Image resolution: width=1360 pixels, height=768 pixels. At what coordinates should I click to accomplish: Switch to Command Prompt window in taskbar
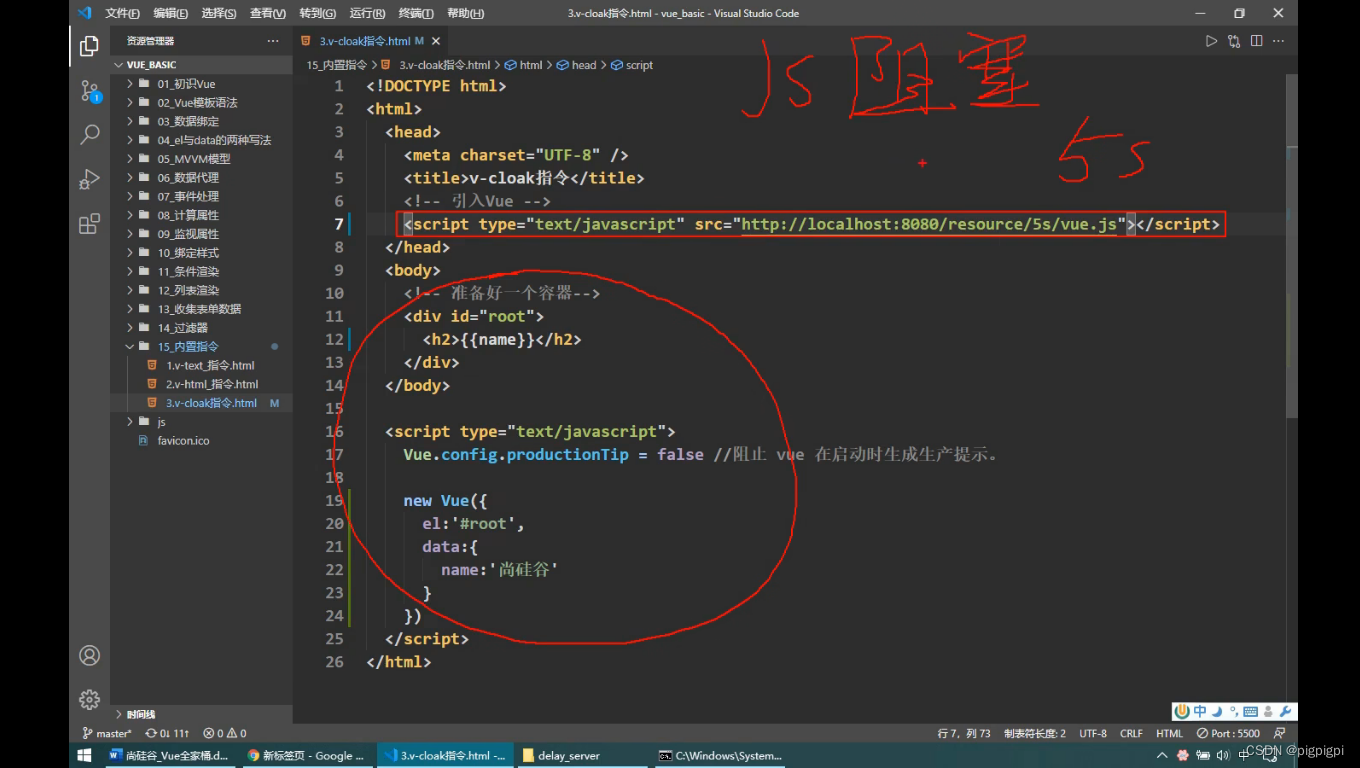click(721, 755)
